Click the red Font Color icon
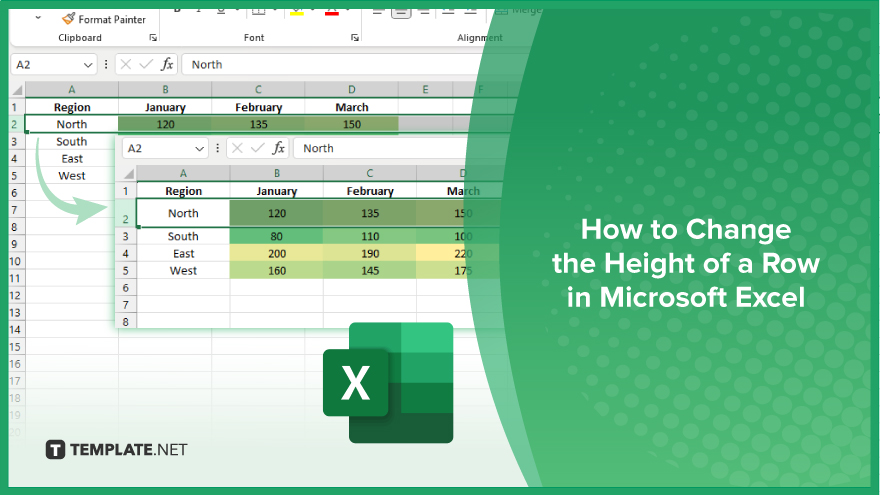This screenshot has width=880, height=495. pos(332,11)
